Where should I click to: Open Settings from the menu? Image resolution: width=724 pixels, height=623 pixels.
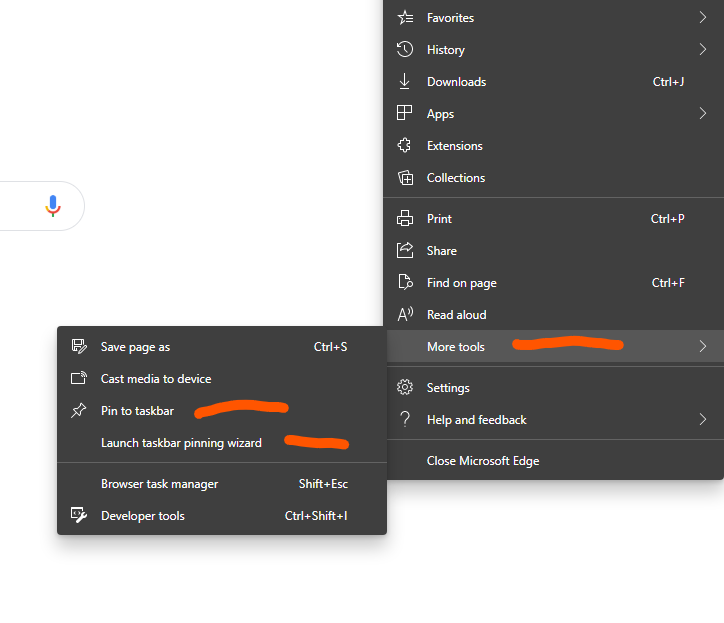(553, 387)
